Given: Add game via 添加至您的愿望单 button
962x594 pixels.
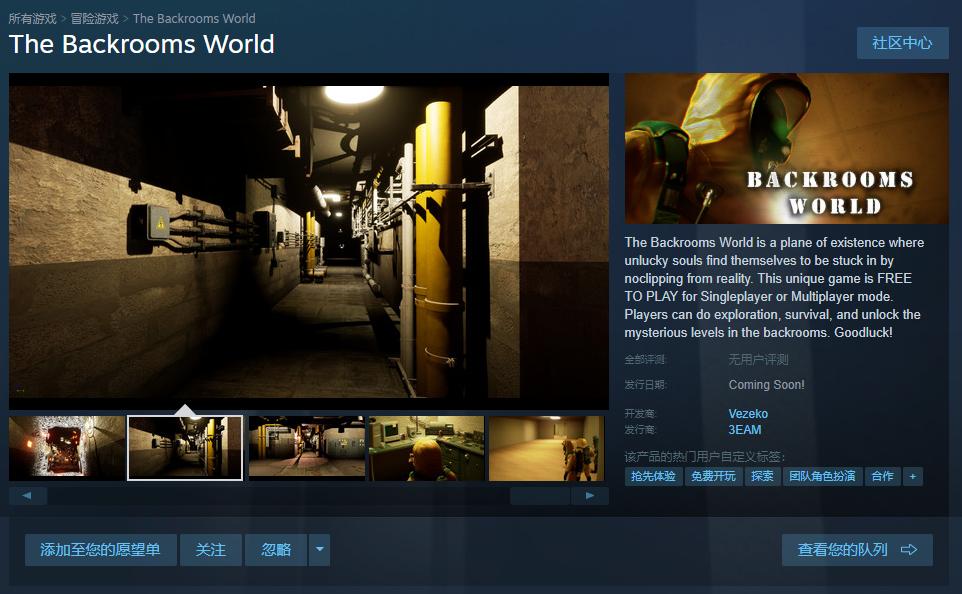Looking at the screenshot, I should 101,549.
